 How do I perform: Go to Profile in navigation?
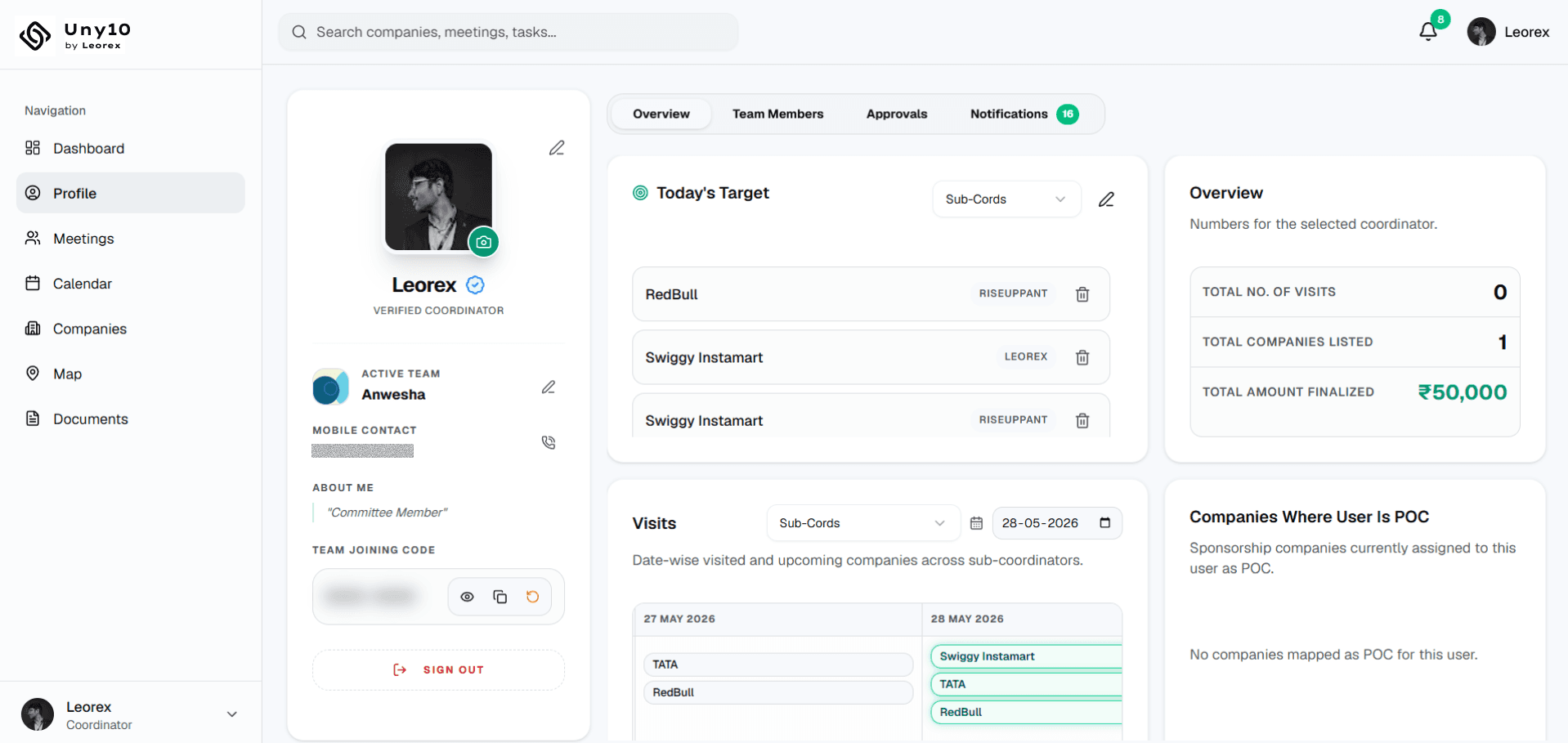pos(131,193)
